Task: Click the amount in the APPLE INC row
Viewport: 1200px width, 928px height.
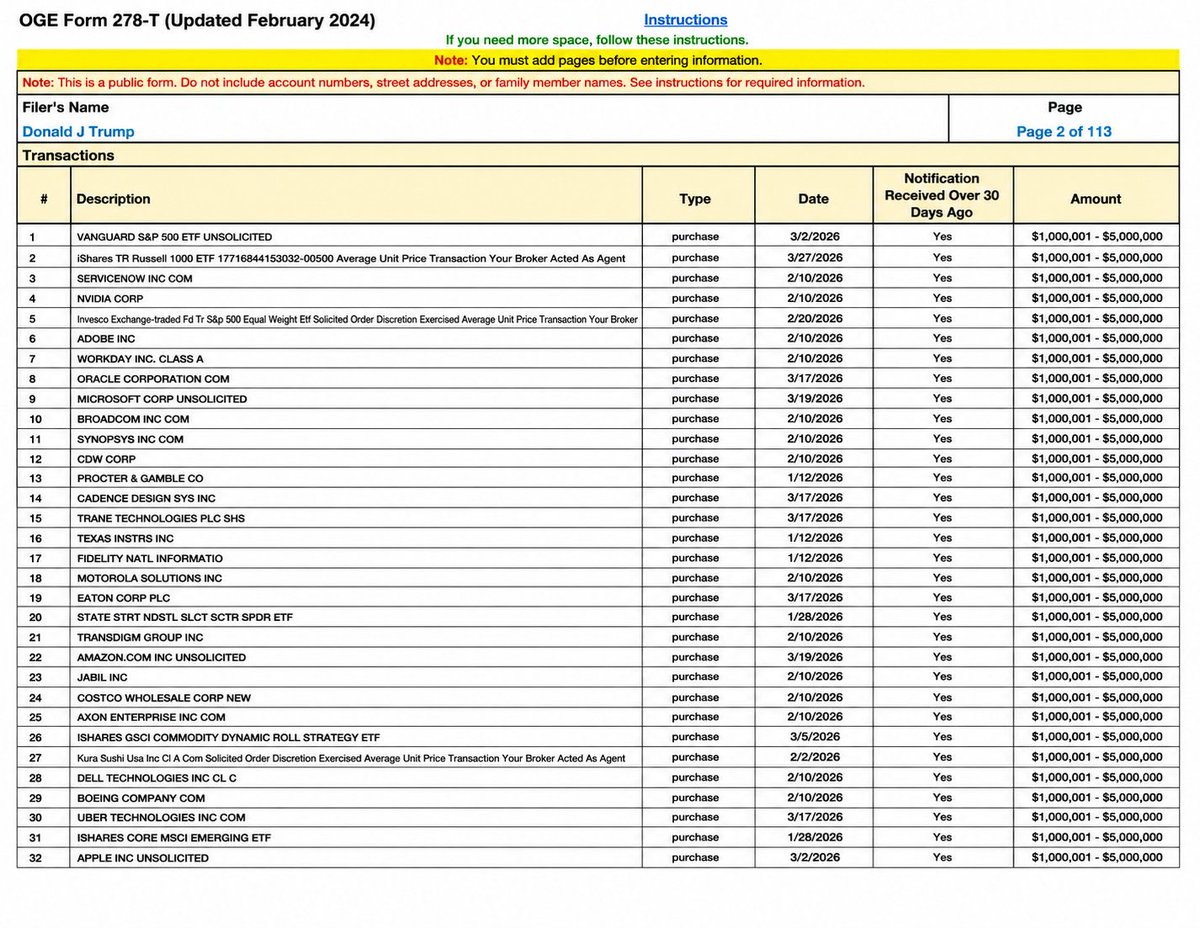Action: coord(1097,858)
